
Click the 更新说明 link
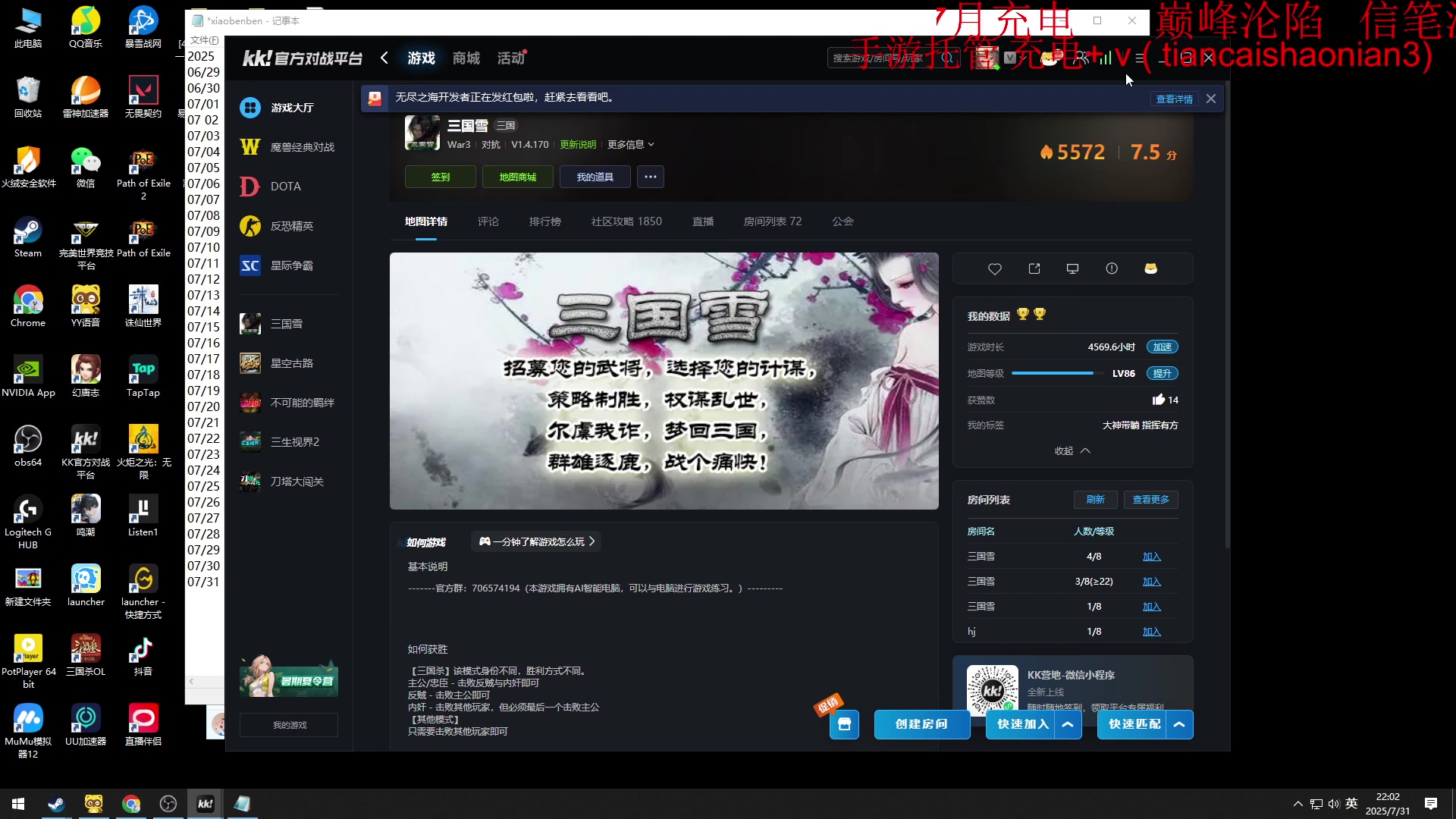tap(578, 145)
